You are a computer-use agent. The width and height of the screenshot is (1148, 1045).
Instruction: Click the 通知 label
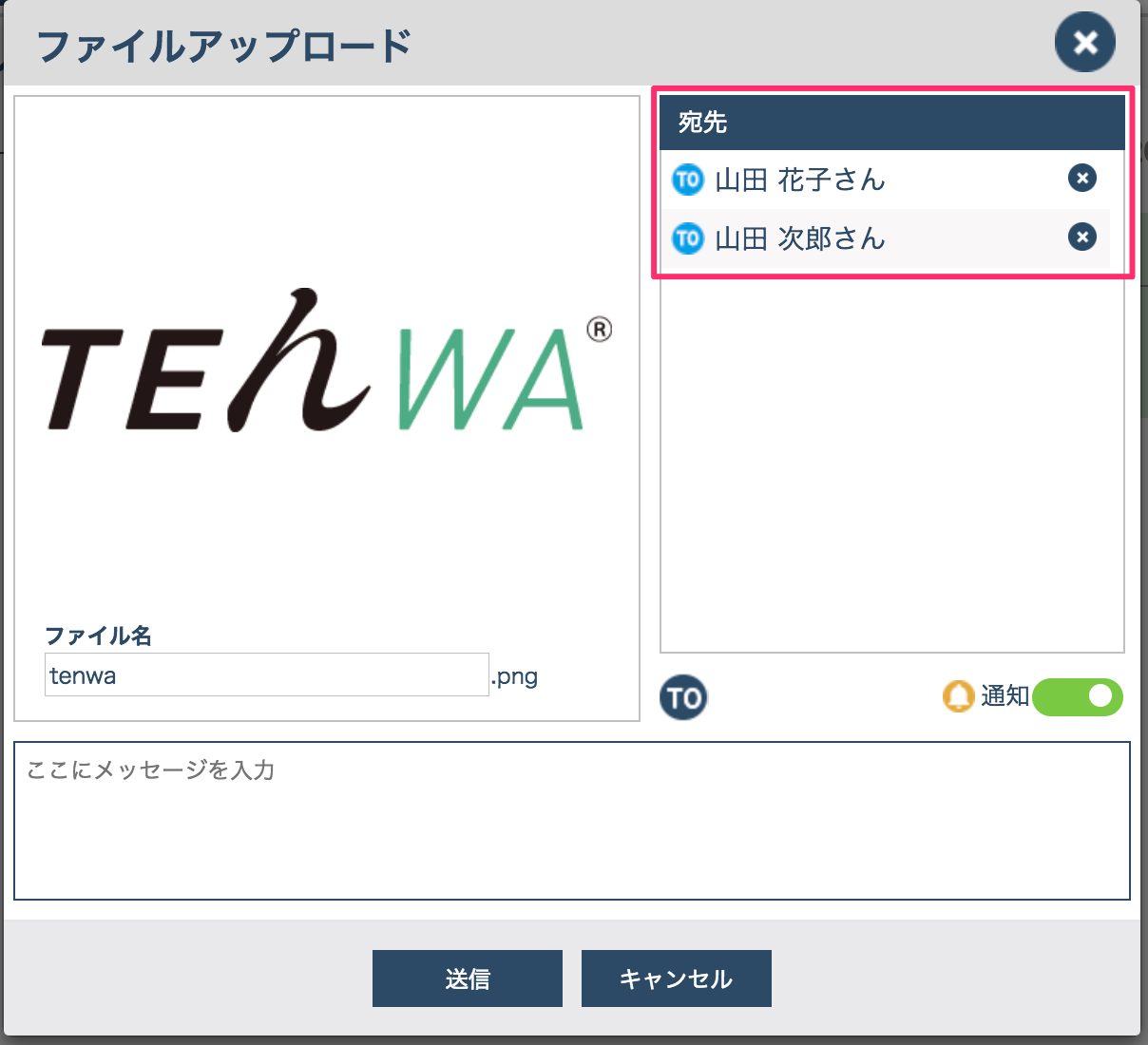click(1005, 696)
